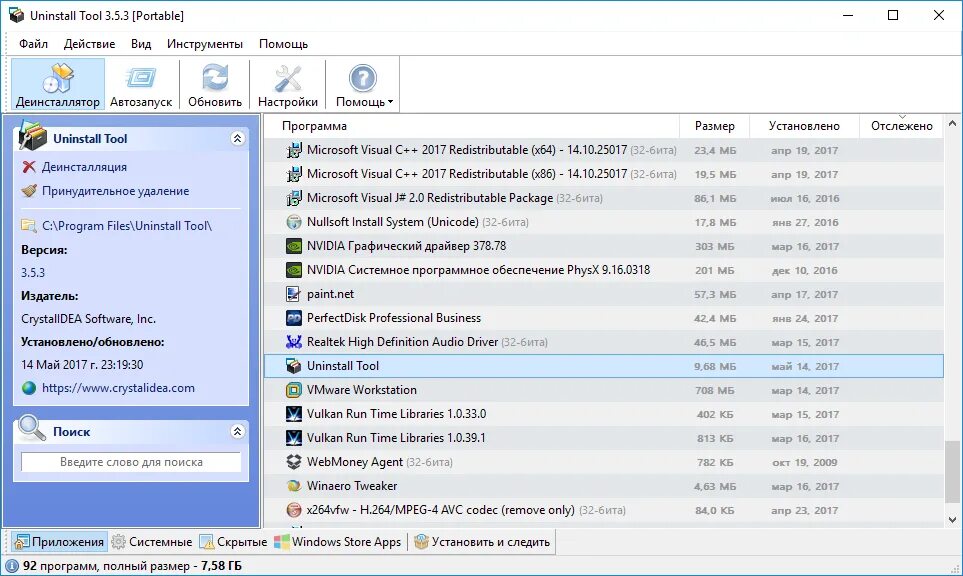Viewport: 963px width, 576px height.
Task: Click the magnifying glass Поиск icon
Action: pyautogui.click(x=32, y=428)
